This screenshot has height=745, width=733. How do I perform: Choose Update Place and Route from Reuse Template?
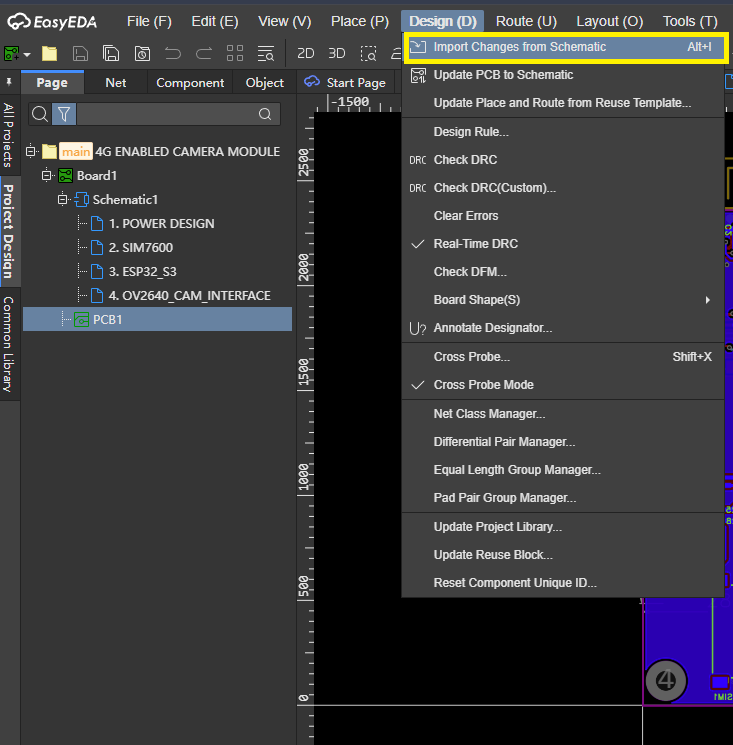pos(562,103)
